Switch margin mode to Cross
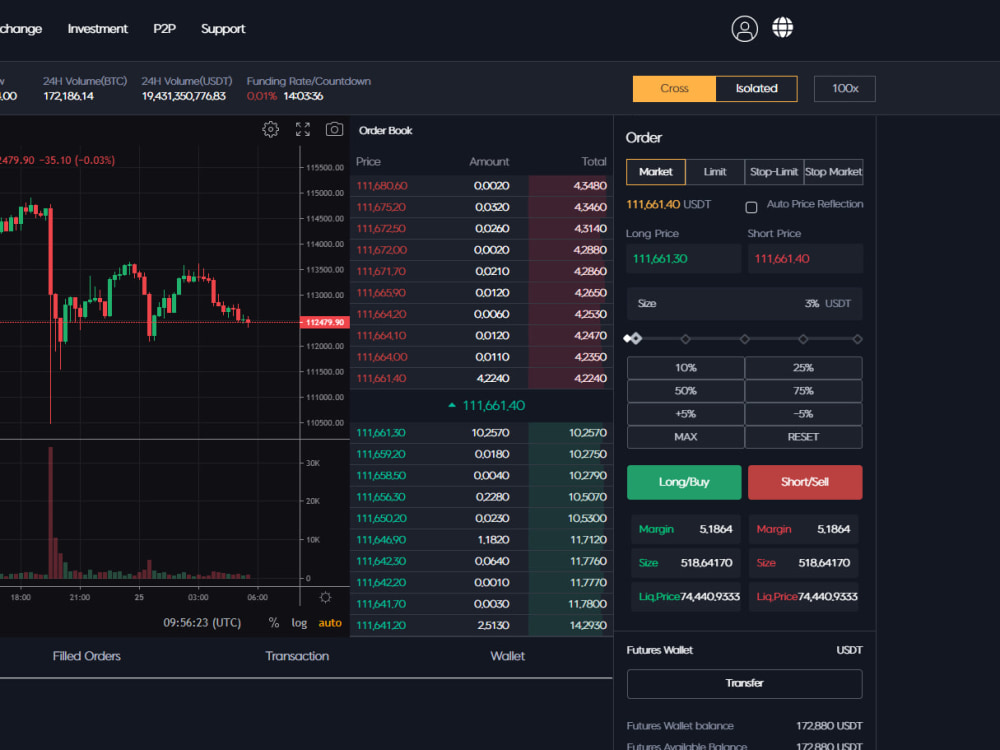The width and height of the screenshot is (1000, 750). (674, 89)
